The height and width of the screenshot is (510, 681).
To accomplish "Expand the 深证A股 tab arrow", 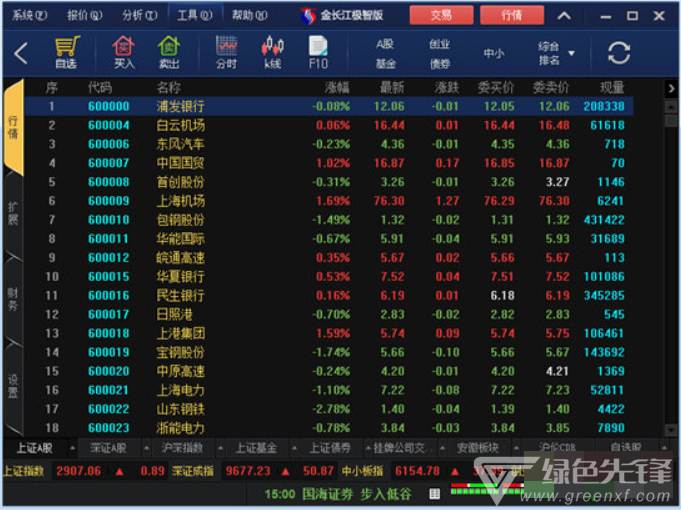I will point(146,447).
